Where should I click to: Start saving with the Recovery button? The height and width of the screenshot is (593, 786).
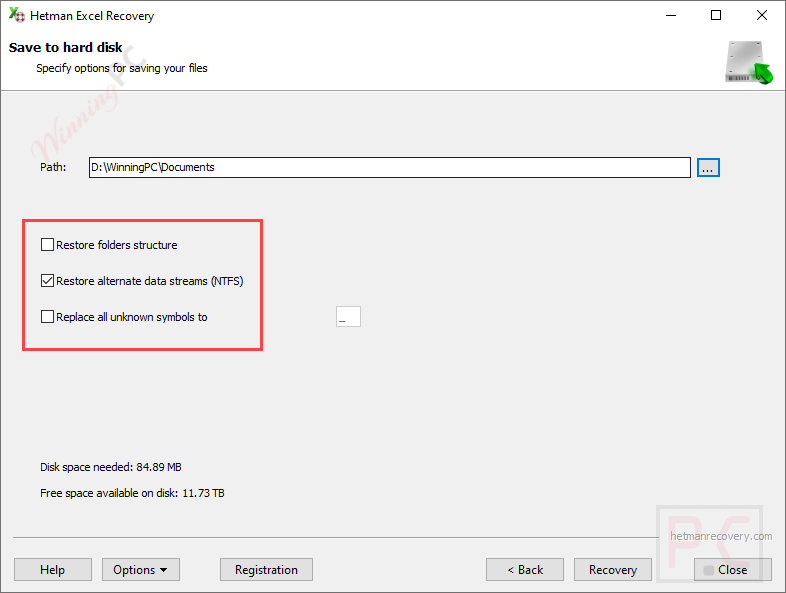pyautogui.click(x=613, y=569)
